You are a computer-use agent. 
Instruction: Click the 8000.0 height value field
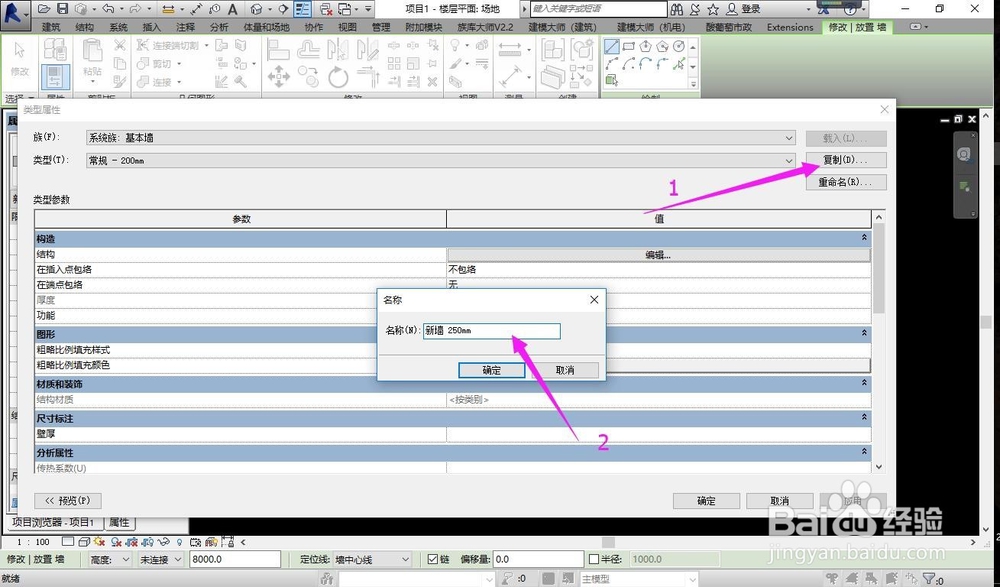(235, 559)
